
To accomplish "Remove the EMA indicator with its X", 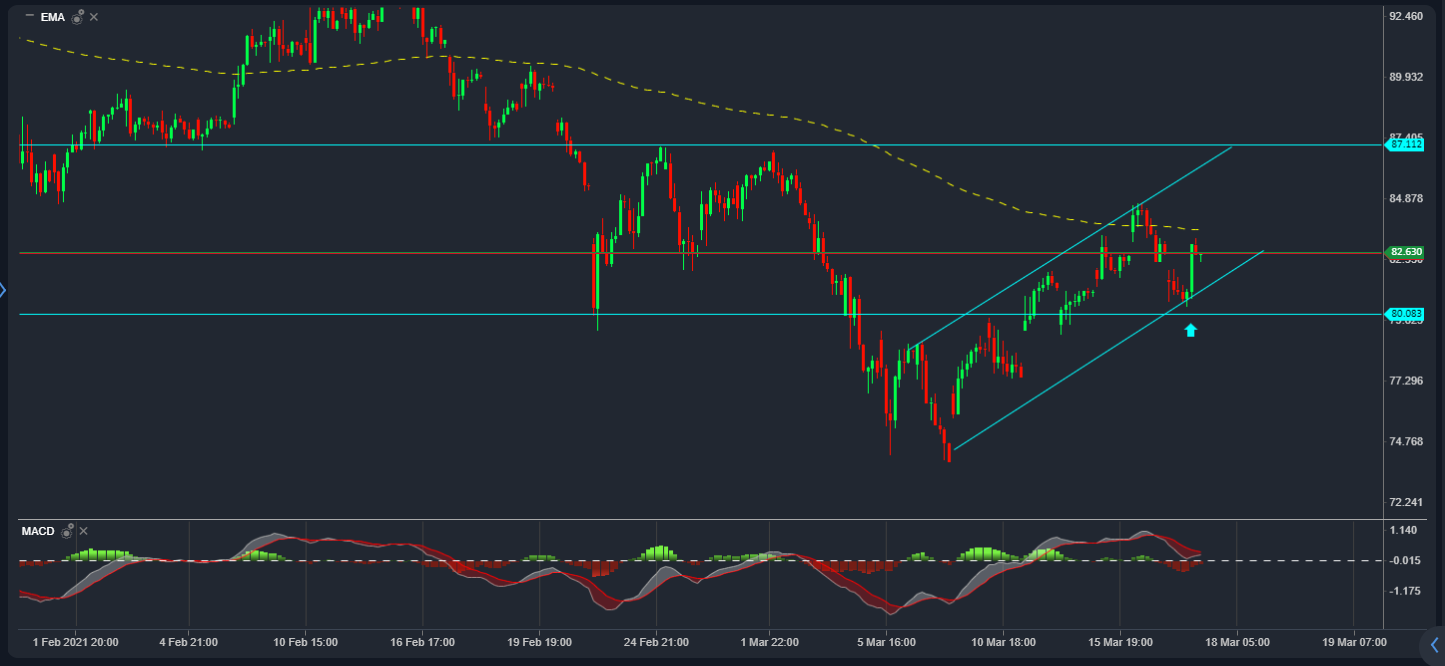I will 93,17.
